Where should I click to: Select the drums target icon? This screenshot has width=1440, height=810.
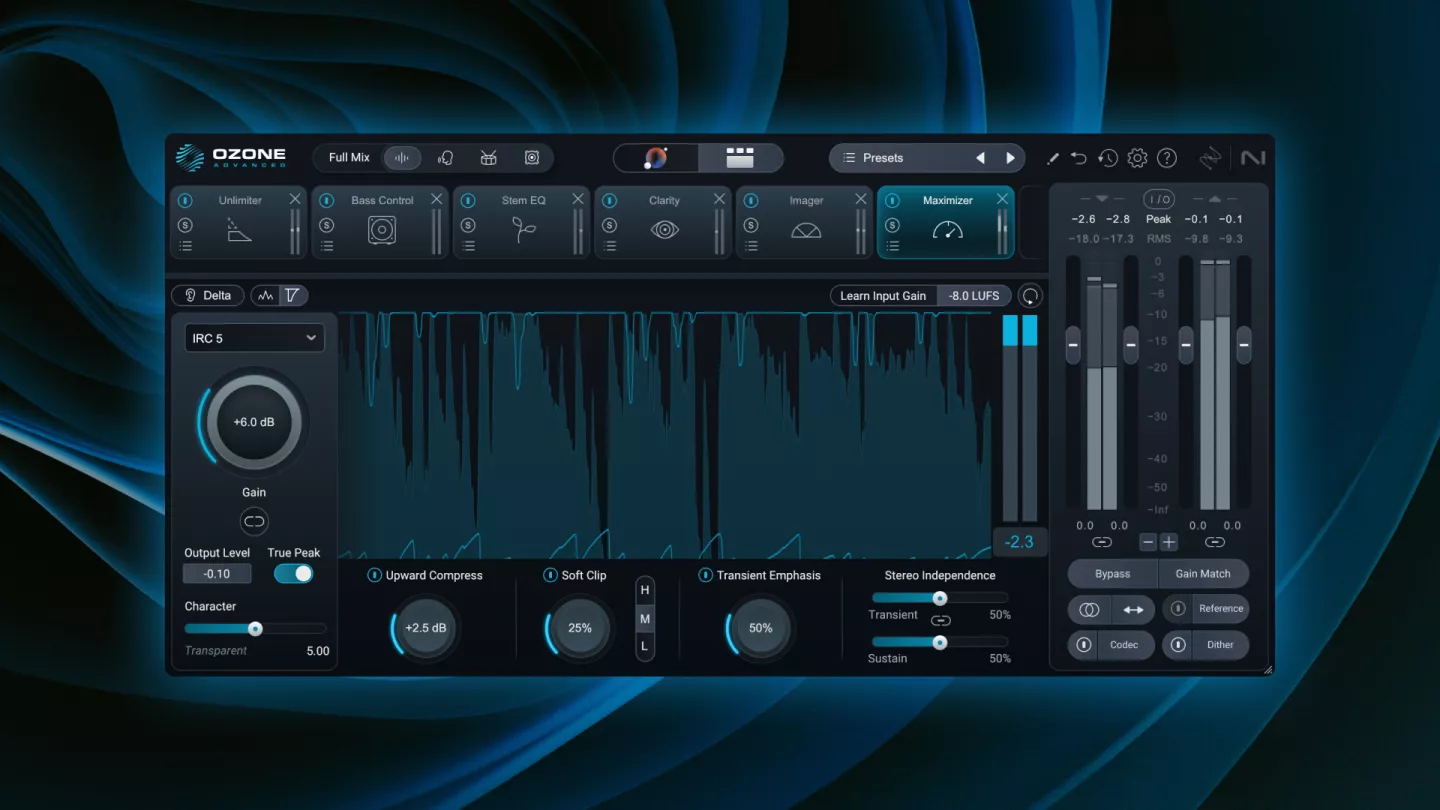(x=489, y=158)
